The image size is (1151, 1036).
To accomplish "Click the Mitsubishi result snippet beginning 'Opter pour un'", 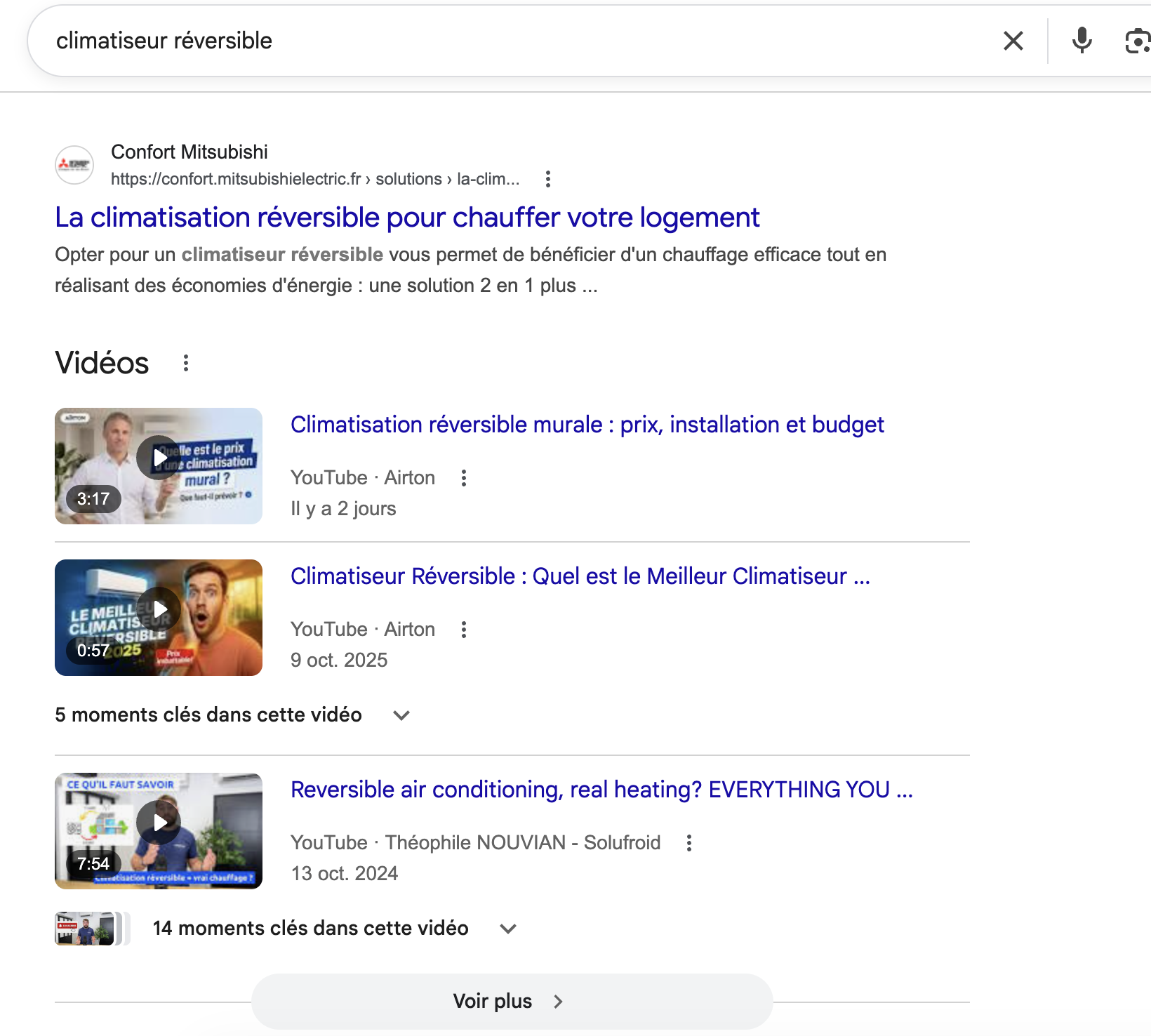I will [x=470, y=270].
